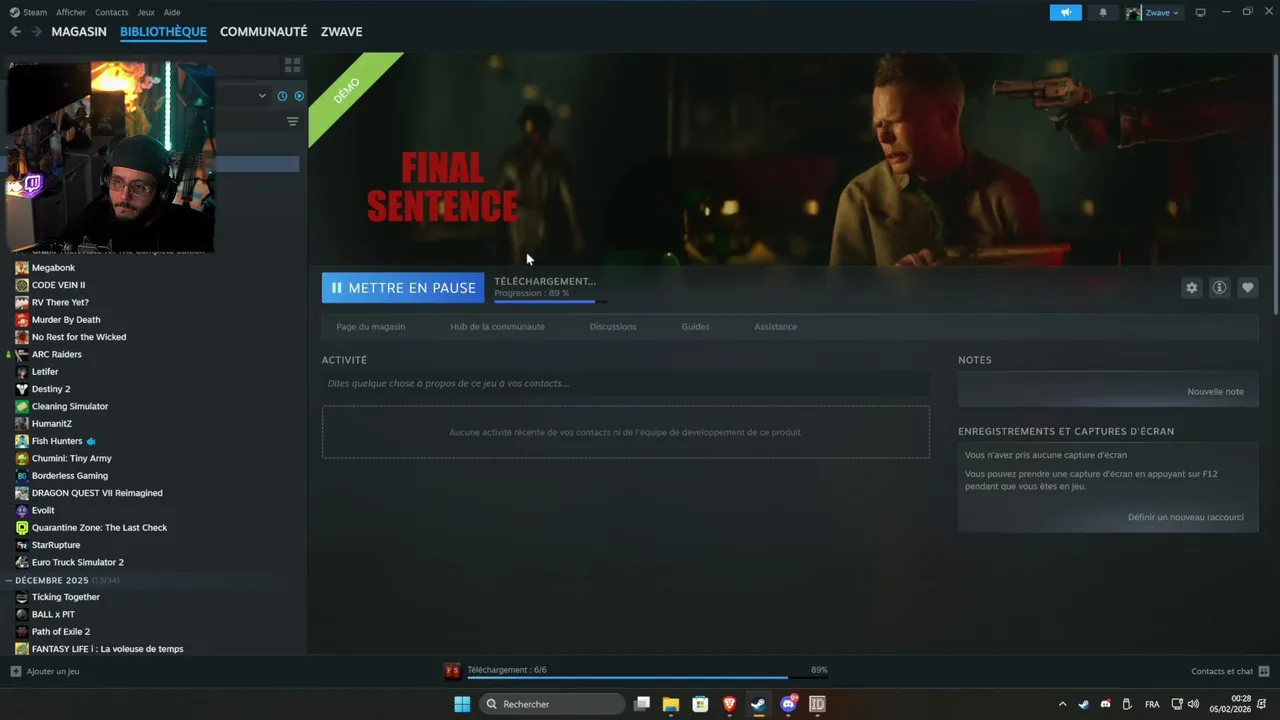The image size is (1280, 720).
Task: Open File Explorer from the taskbar
Action: click(x=671, y=704)
